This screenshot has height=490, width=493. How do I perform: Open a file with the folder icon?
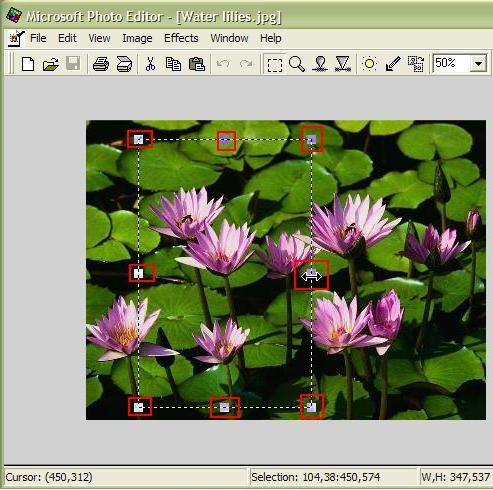[51, 64]
